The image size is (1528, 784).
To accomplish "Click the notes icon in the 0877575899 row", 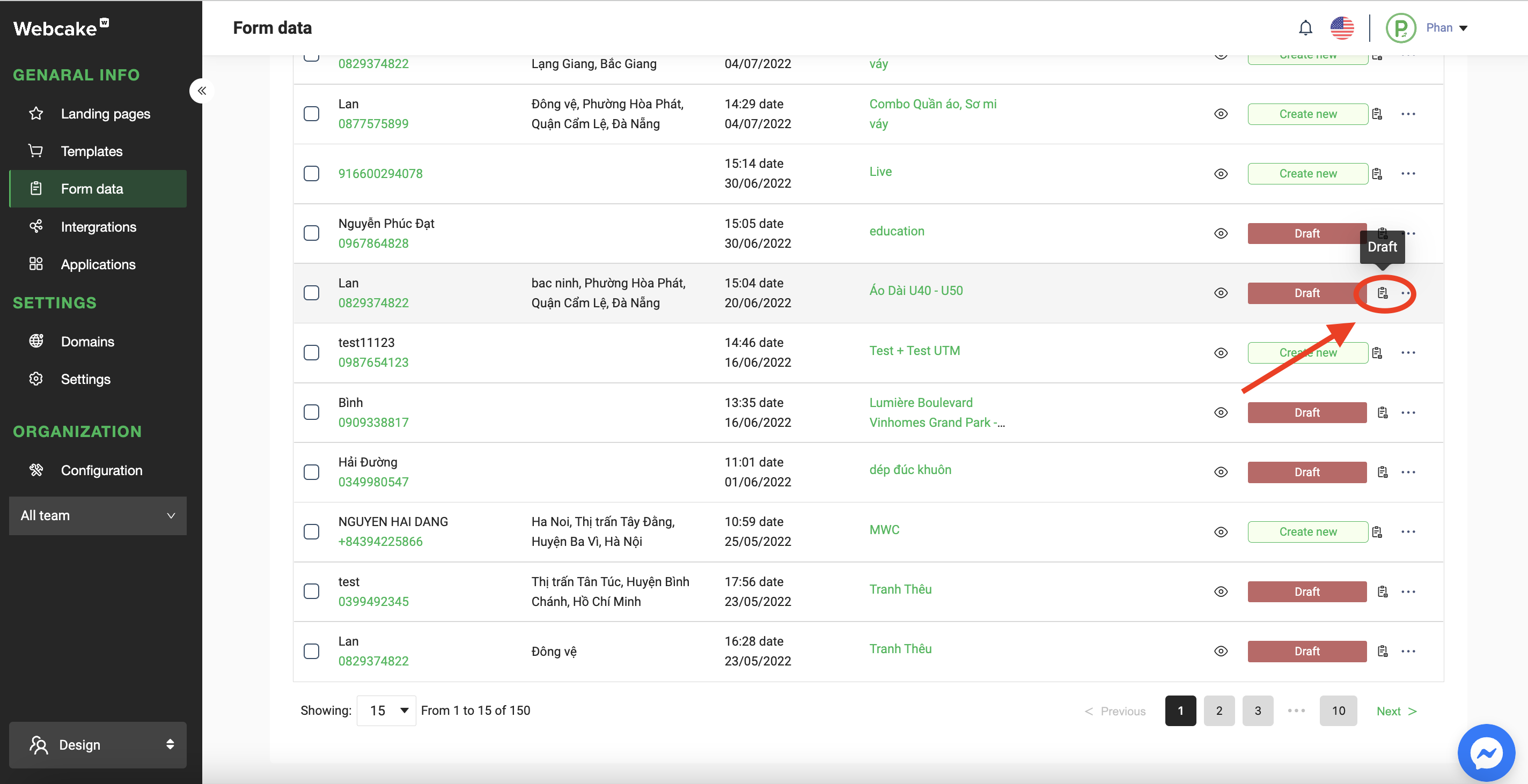I will (1377, 114).
